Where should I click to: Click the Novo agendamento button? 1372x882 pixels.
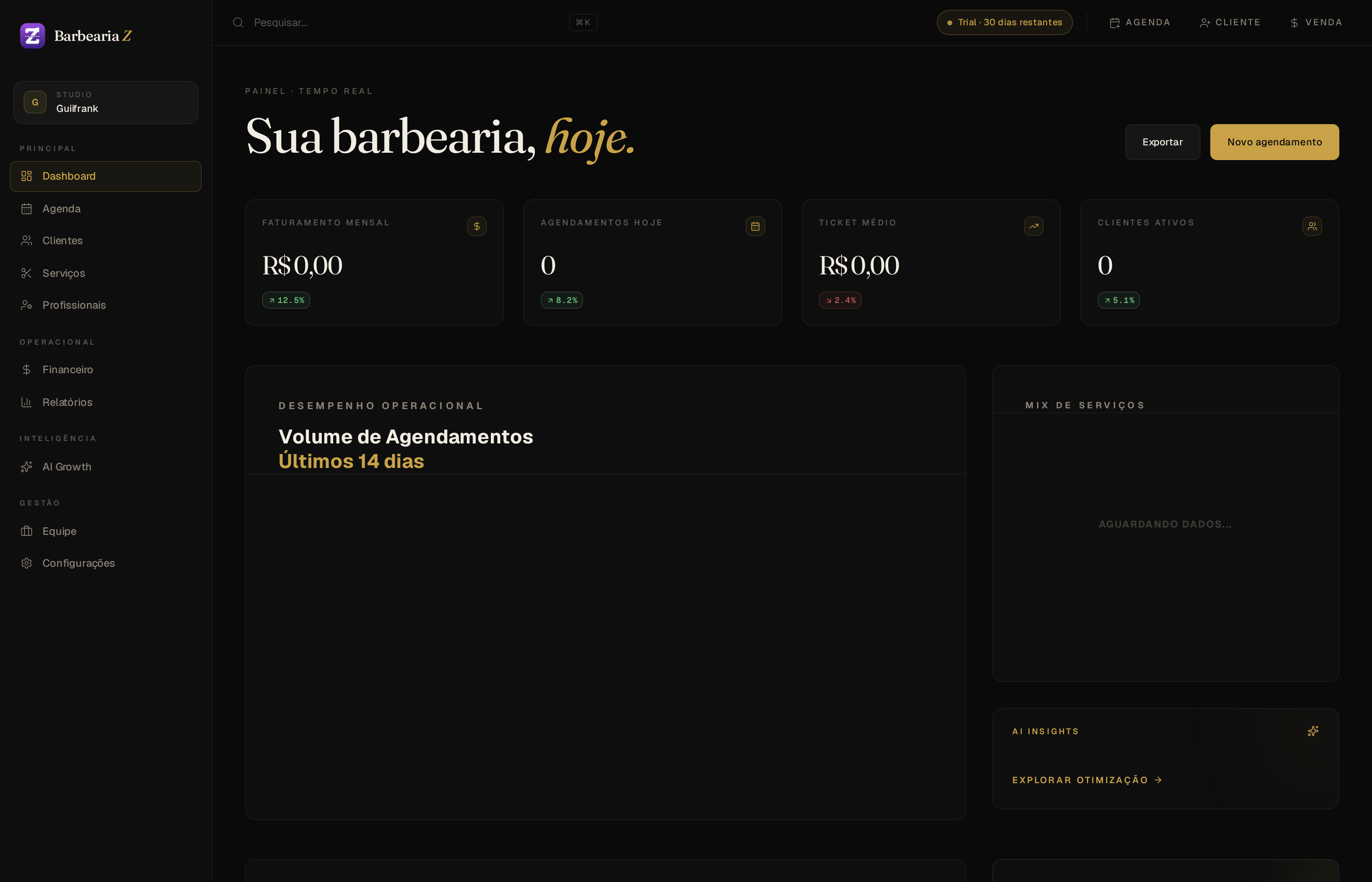click(x=1274, y=142)
